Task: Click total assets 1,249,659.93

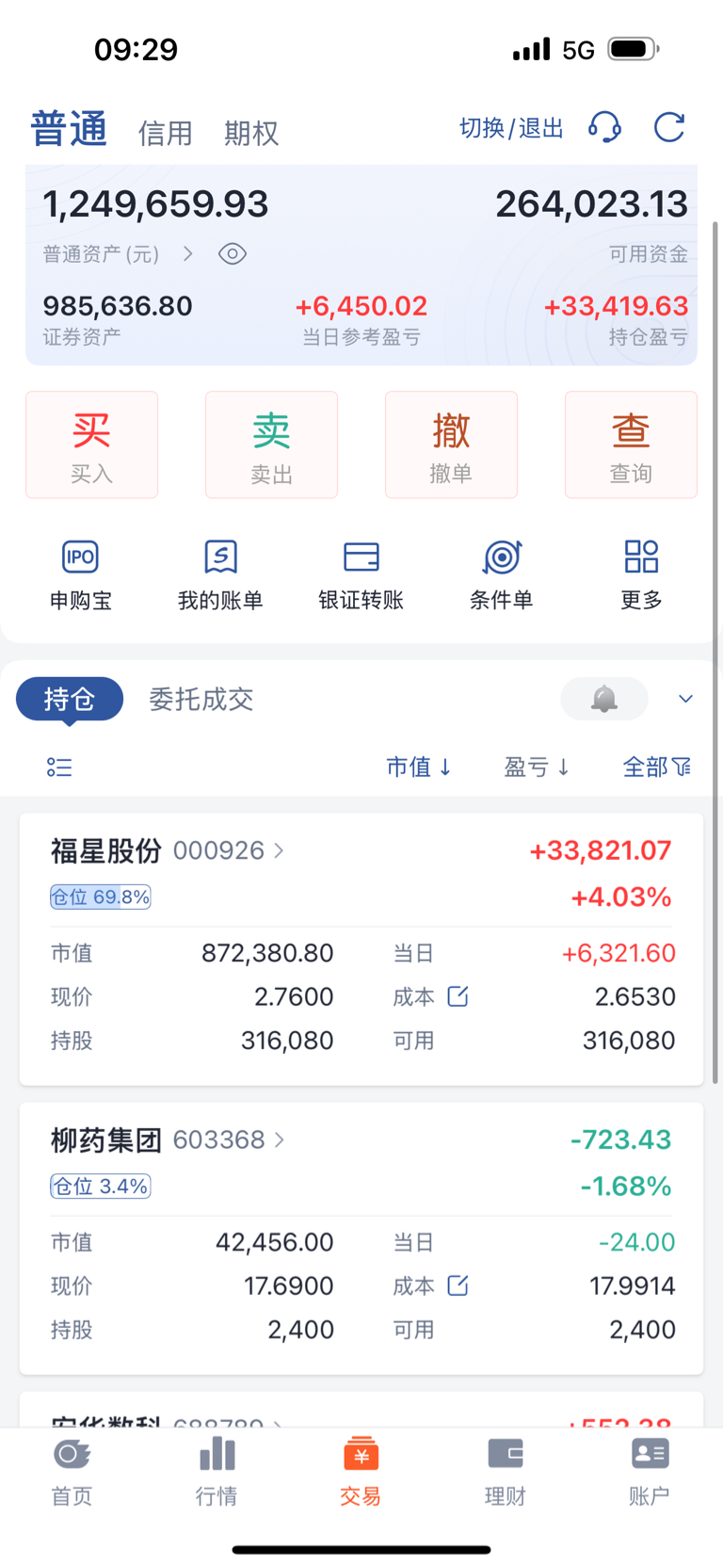Action: click(x=155, y=204)
